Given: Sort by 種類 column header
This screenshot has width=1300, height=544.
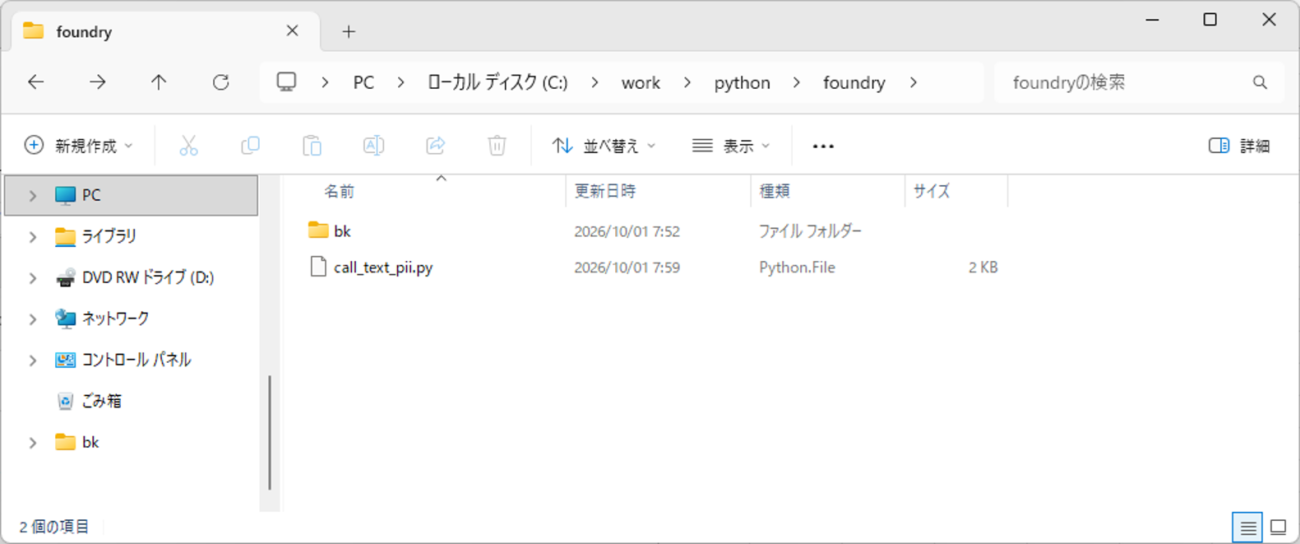Looking at the screenshot, I should tap(828, 191).
